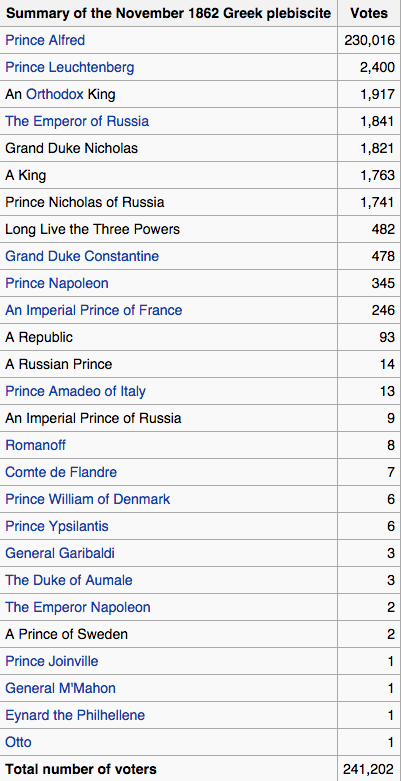Follow the Romanoff link
This screenshot has width=401, height=781.
35,445
